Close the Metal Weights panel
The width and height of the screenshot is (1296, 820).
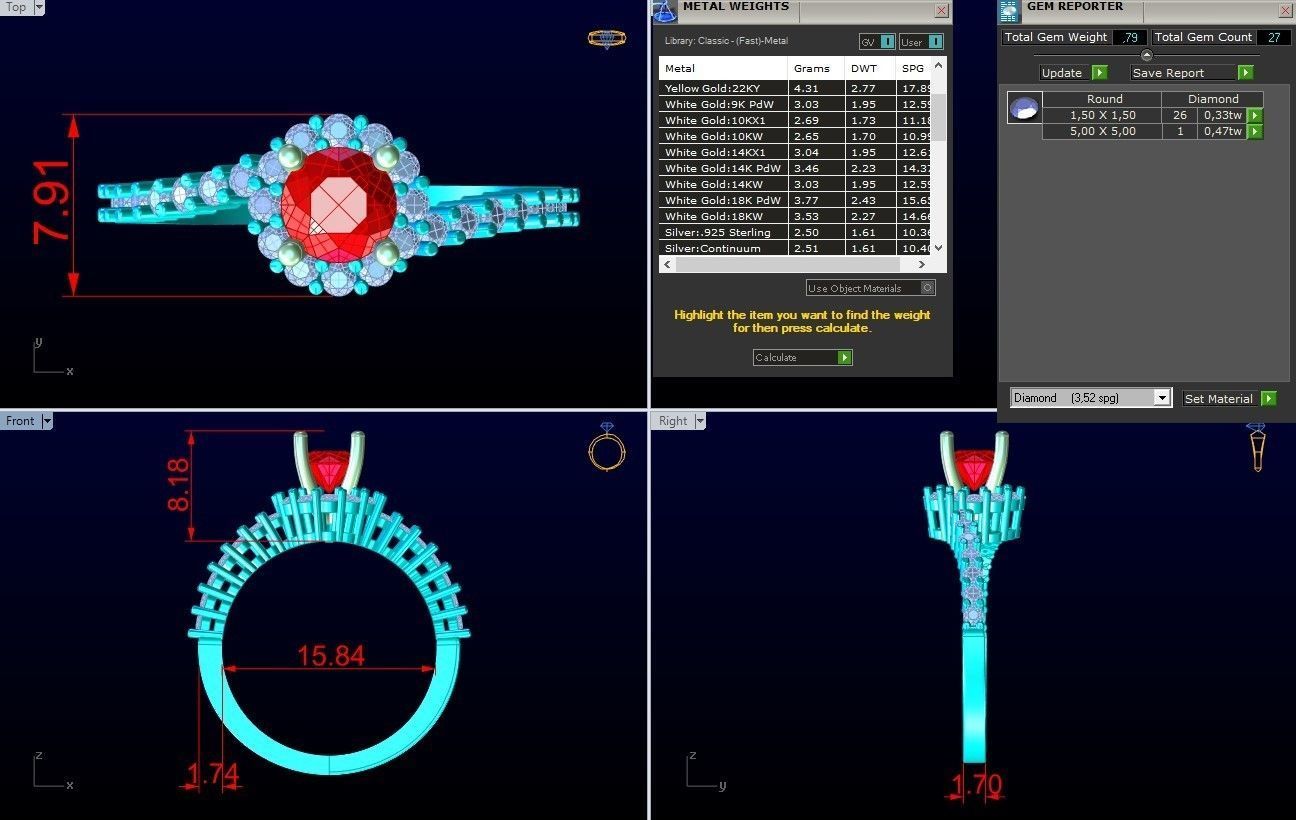tap(941, 10)
